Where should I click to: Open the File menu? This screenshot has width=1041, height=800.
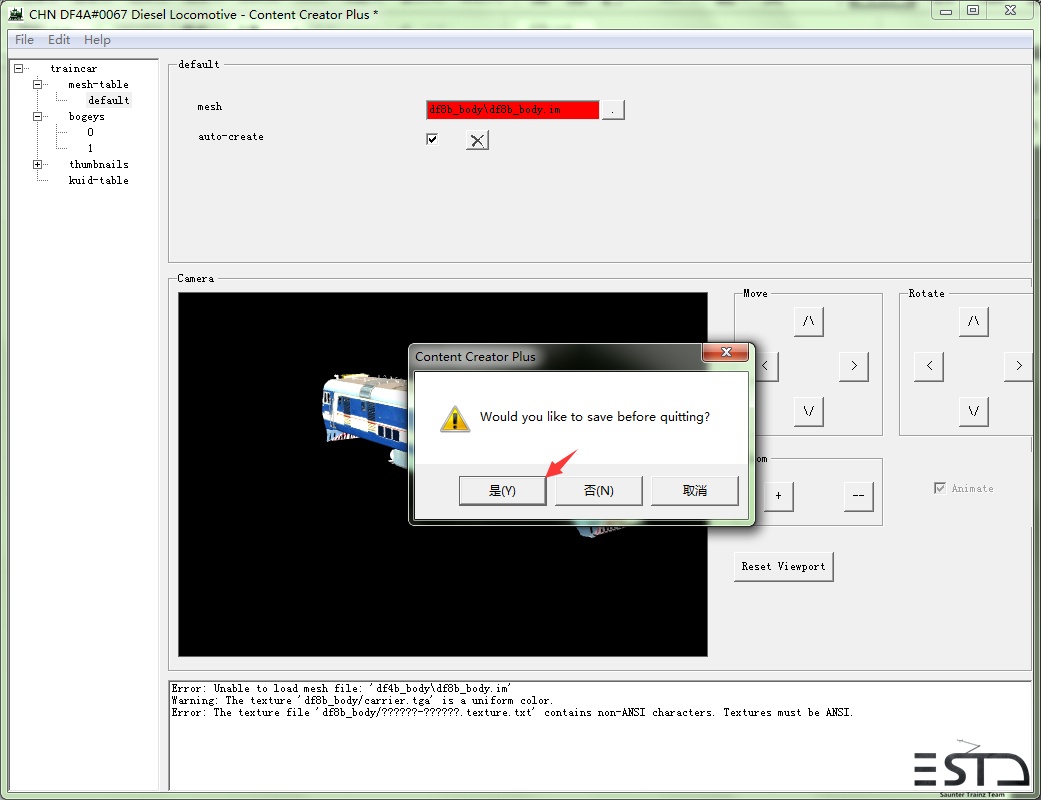click(25, 40)
